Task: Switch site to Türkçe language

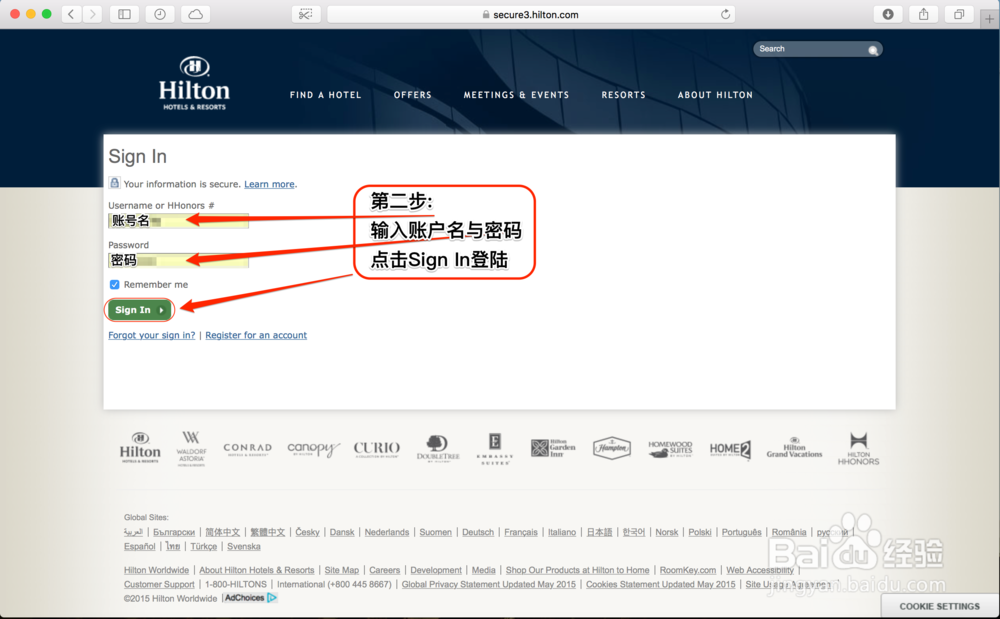Action: (x=203, y=547)
